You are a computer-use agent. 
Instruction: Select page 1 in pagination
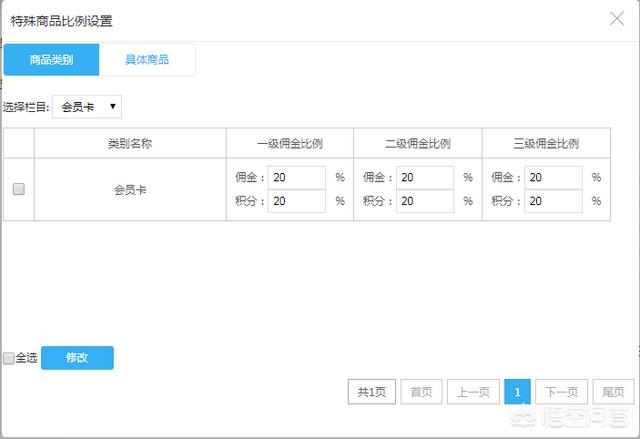pyautogui.click(x=517, y=393)
